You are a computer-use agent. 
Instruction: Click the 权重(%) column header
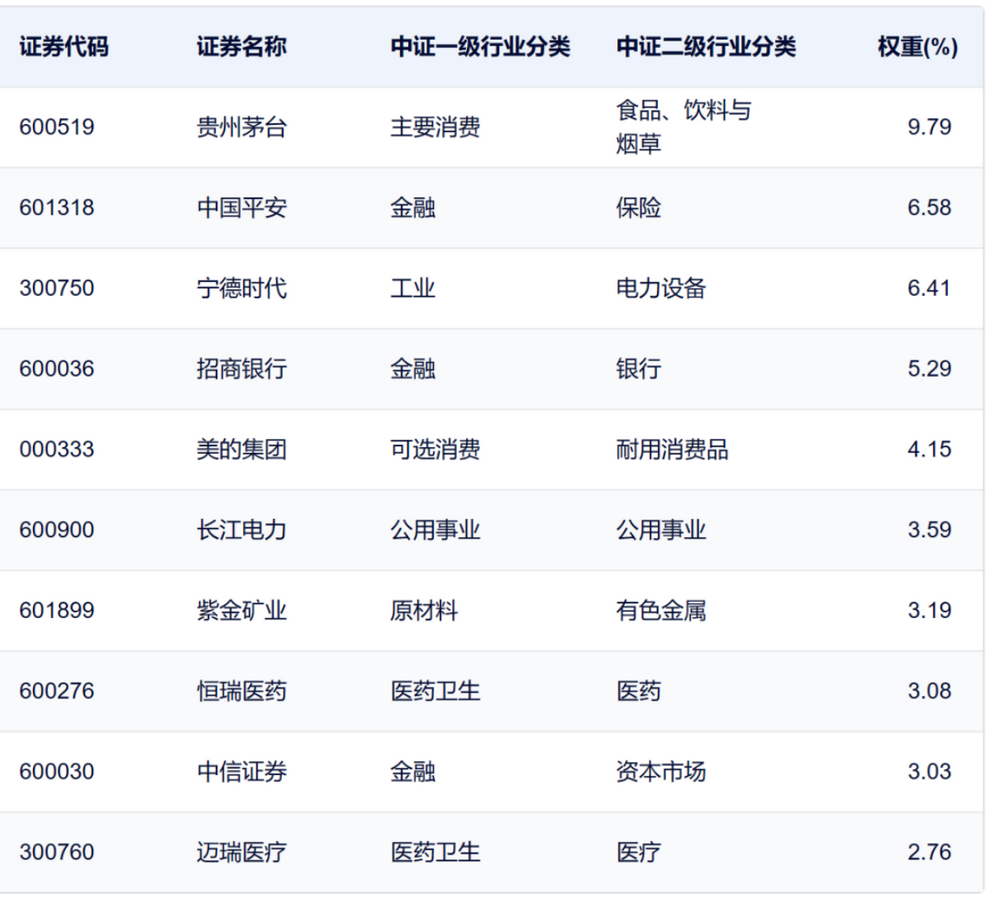coord(917,47)
